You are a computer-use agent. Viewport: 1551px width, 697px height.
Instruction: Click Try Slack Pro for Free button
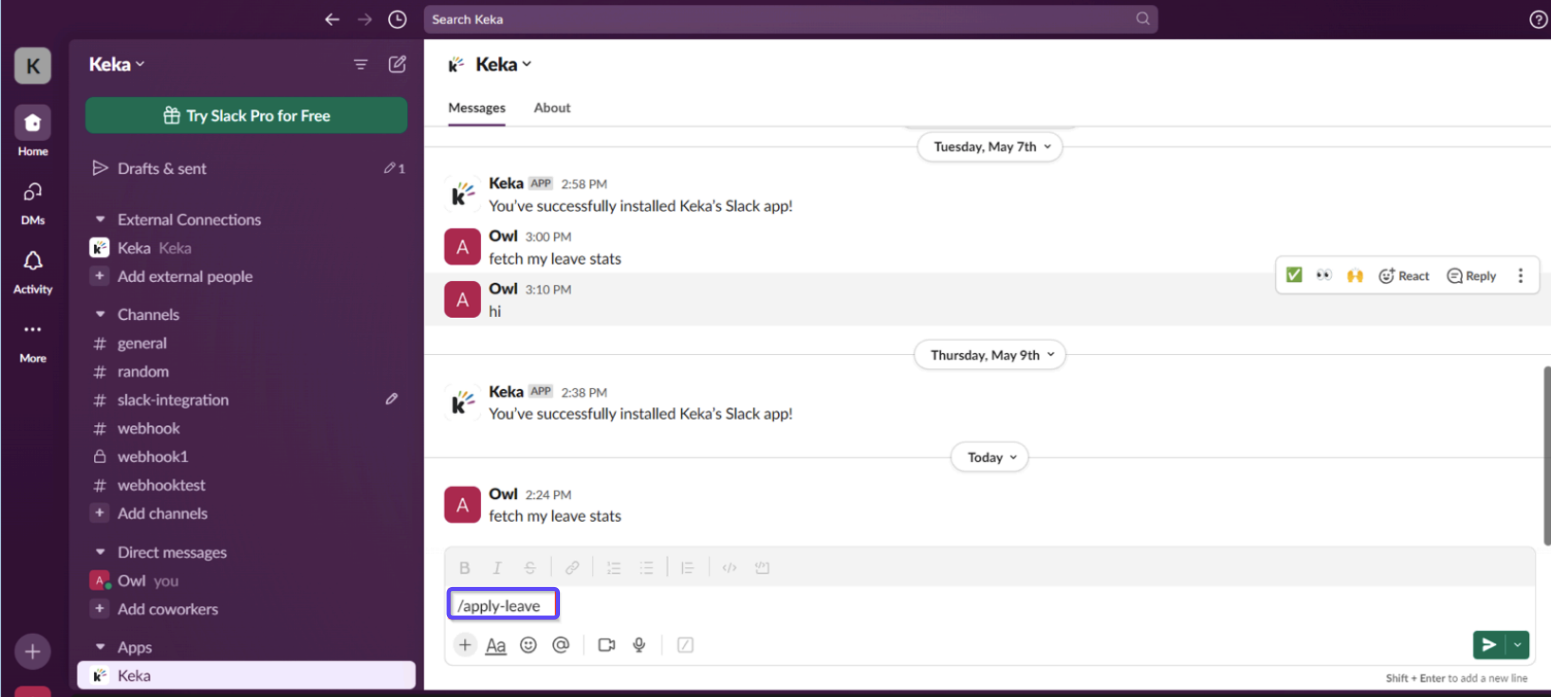point(246,116)
